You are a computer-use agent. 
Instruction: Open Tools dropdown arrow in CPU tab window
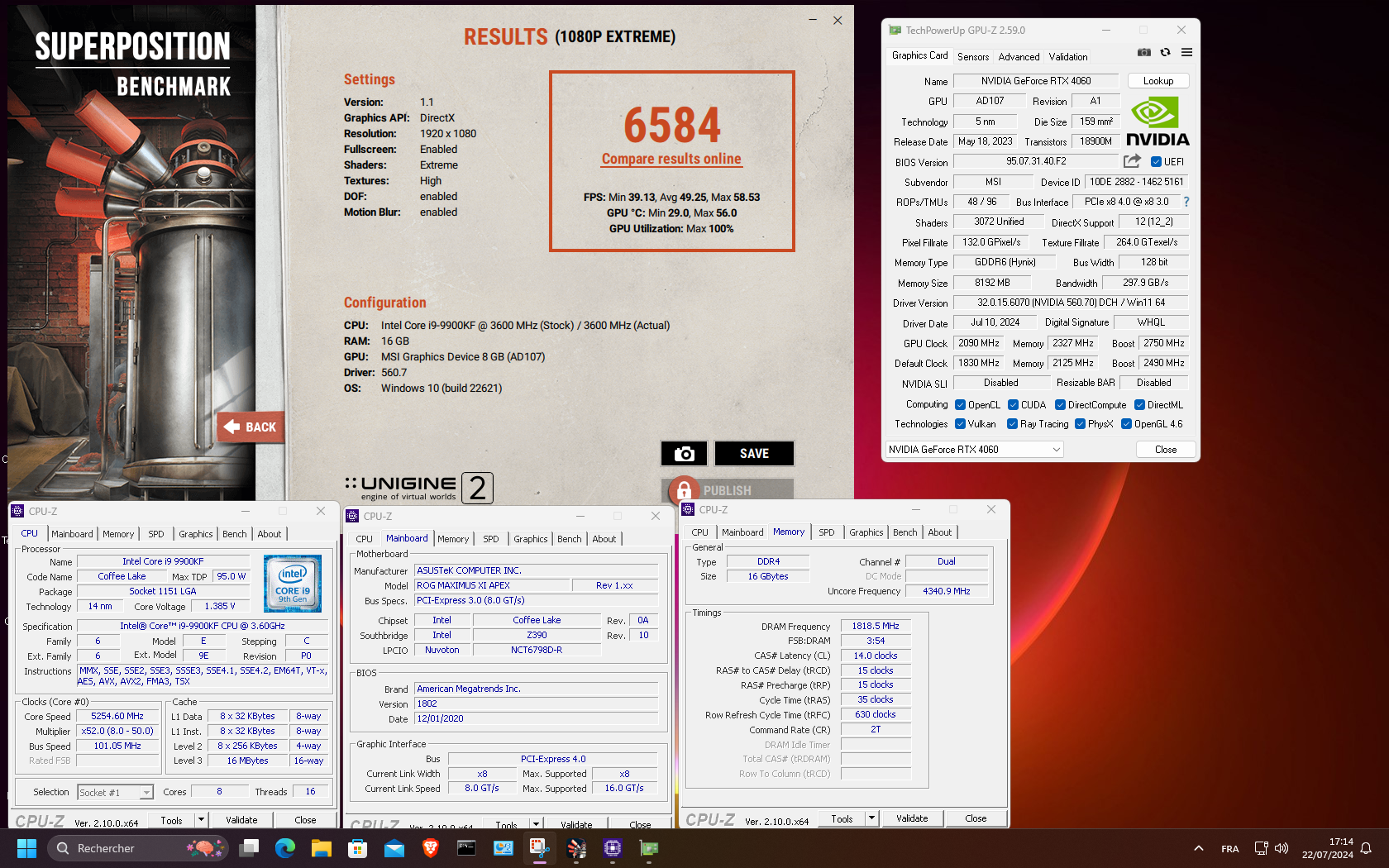tap(200, 820)
